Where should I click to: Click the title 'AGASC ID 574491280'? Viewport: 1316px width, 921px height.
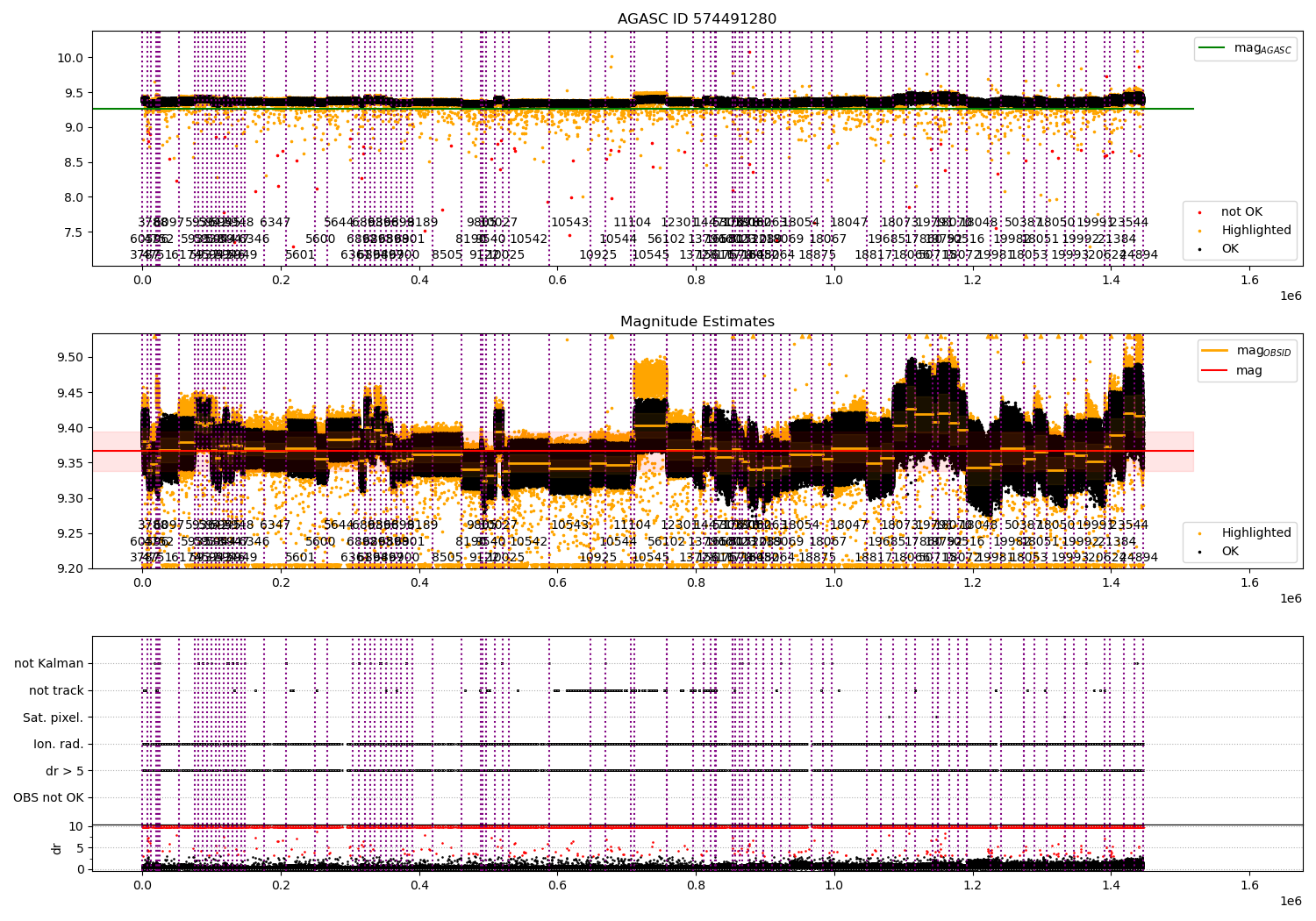point(697,19)
